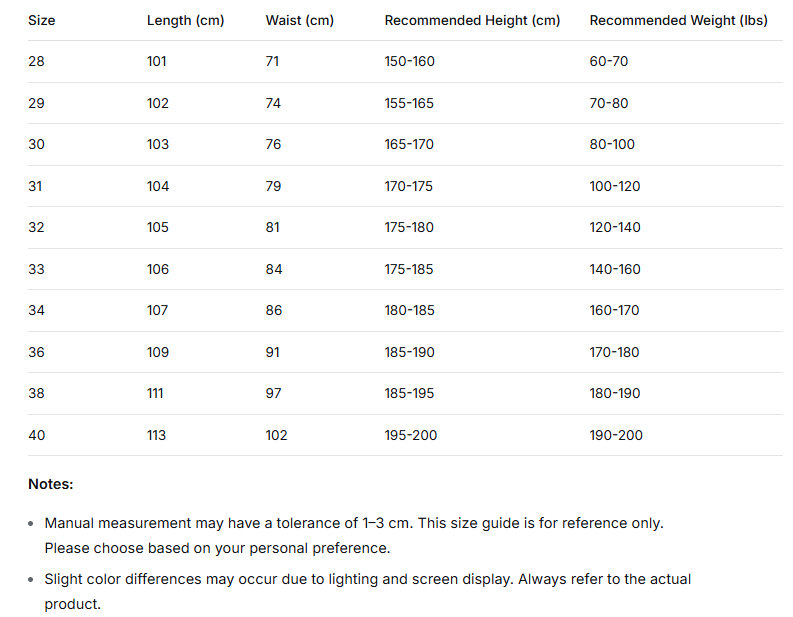Click the Recommended Height (cm) header
The width and height of the screenshot is (793, 617).
(472, 21)
